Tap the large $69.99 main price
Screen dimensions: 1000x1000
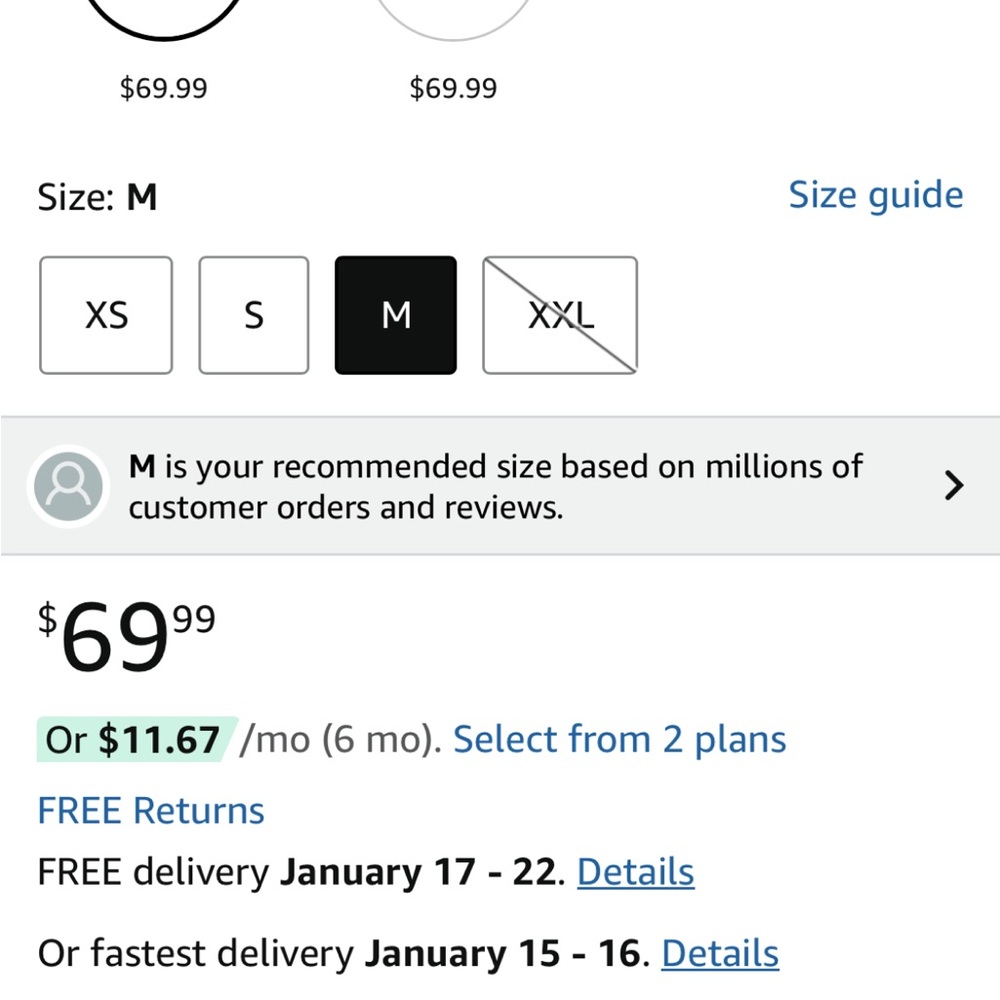coord(127,636)
